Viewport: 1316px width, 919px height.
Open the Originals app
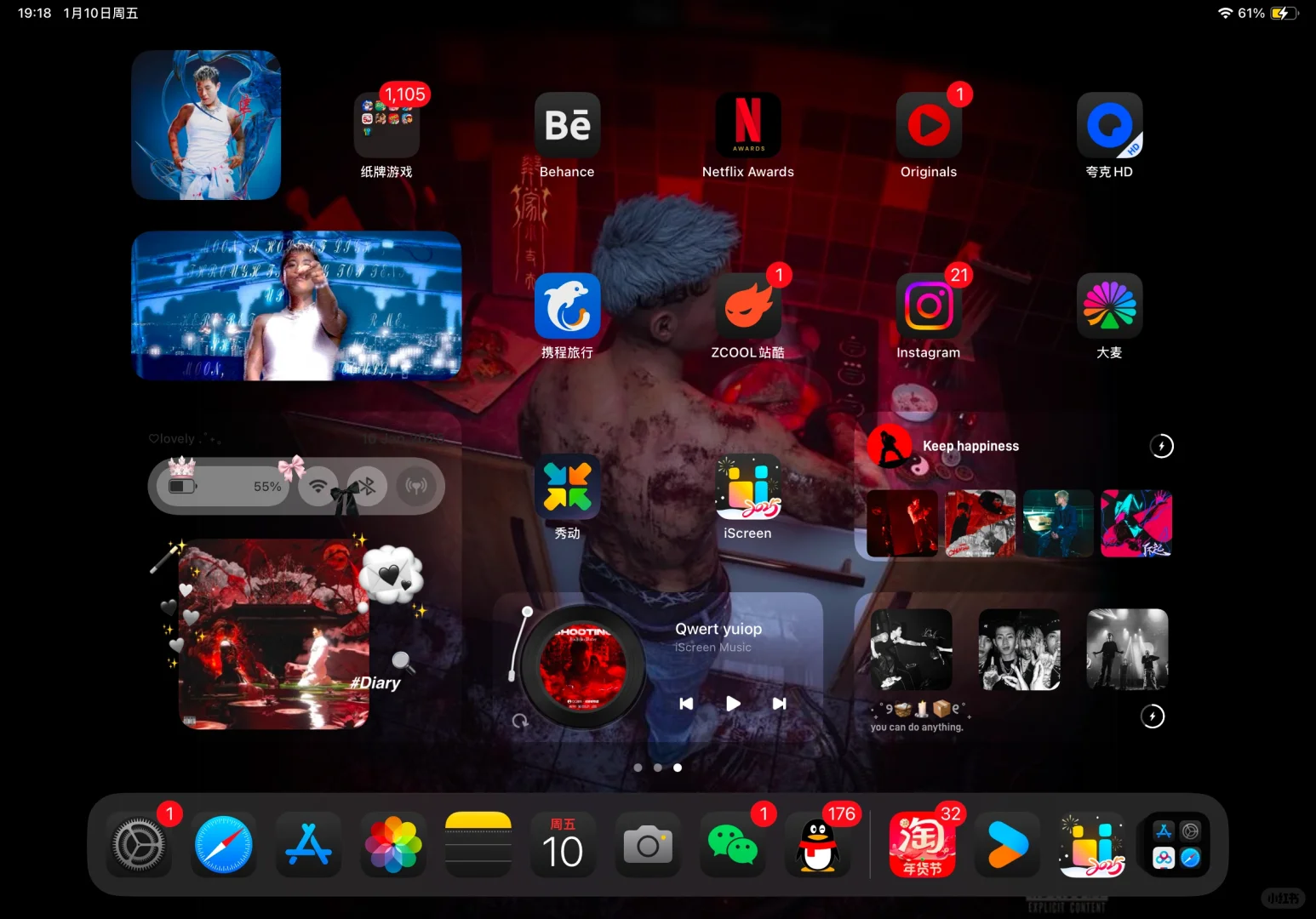(929, 125)
